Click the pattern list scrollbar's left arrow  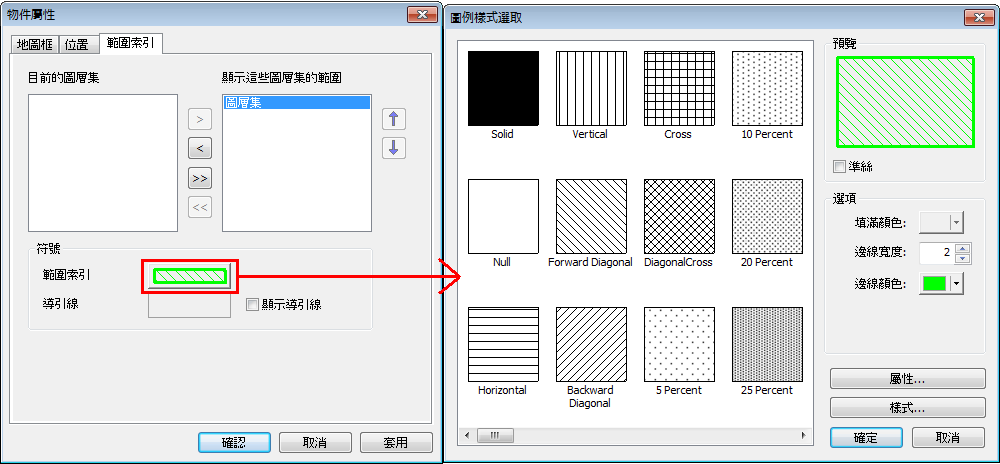[x=467, y=435]
